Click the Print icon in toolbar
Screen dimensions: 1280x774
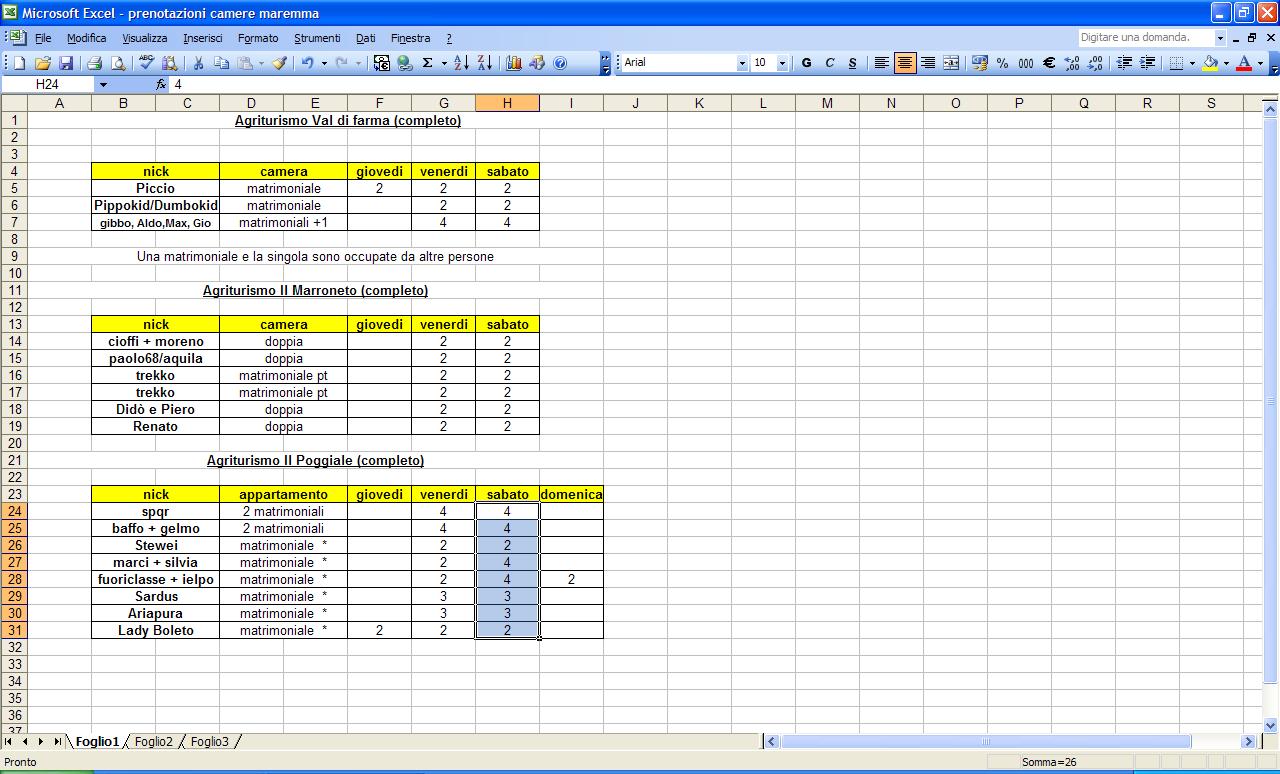95,63
